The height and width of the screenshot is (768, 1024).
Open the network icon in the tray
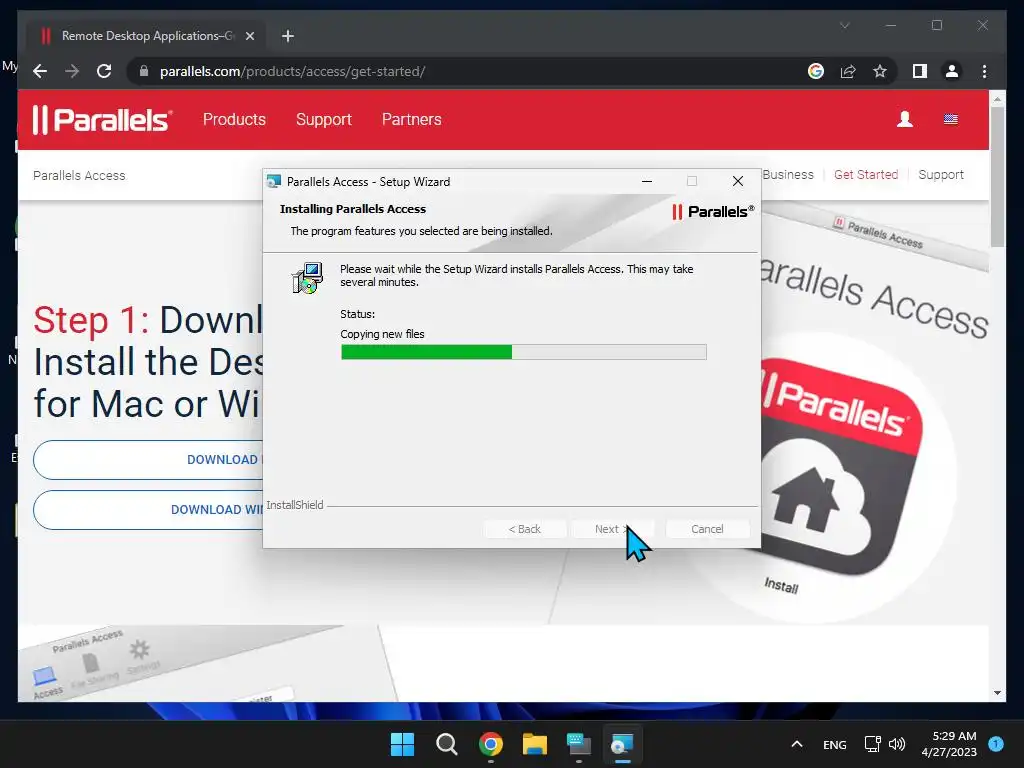(872, 744)
